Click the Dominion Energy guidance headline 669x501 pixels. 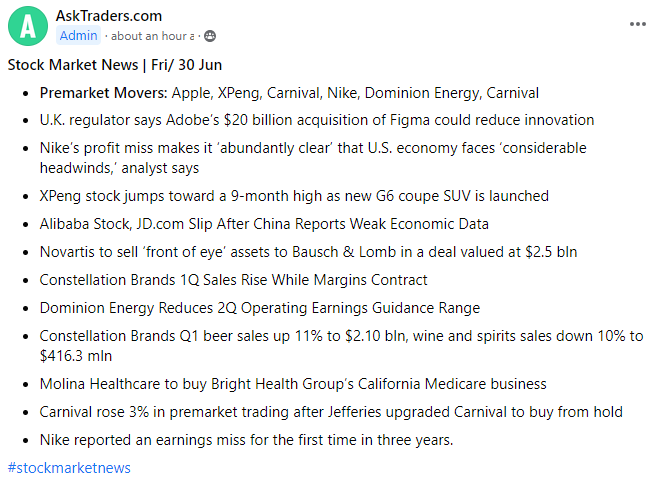(x=259, y=308)
